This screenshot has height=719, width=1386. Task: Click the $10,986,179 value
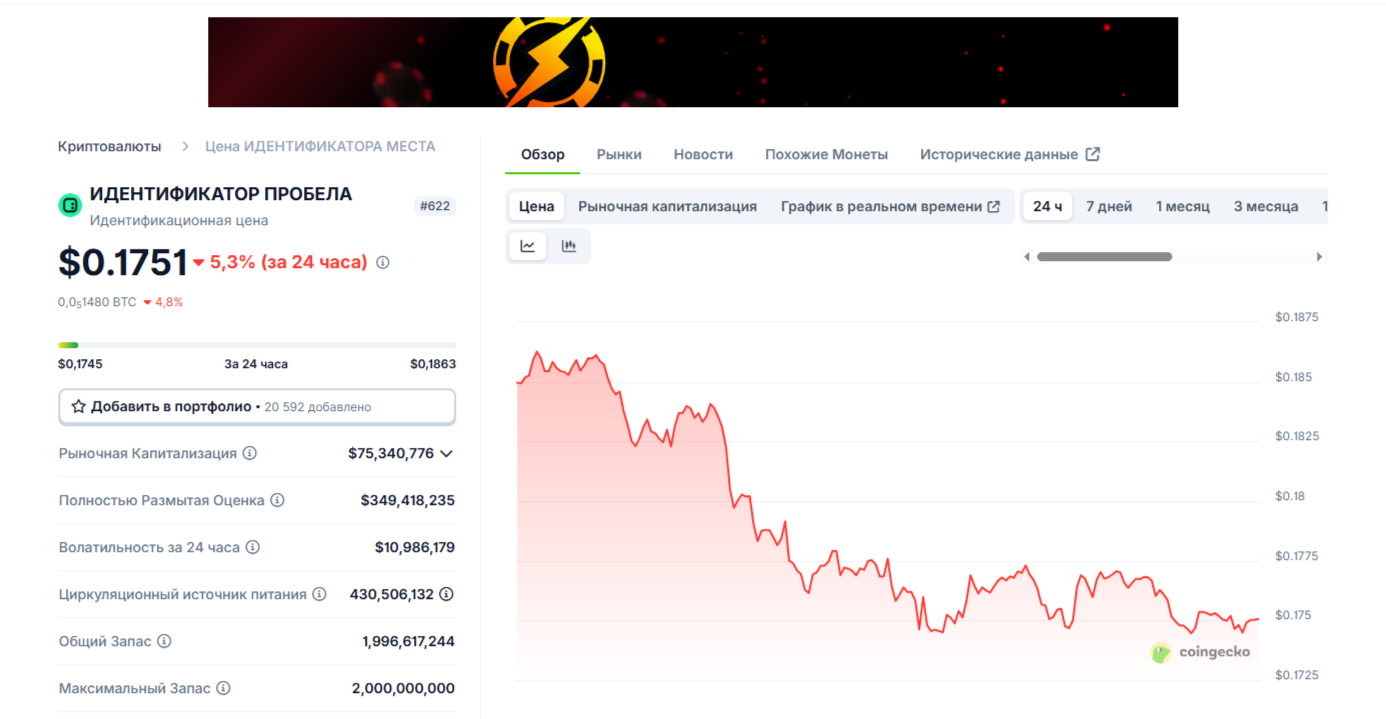pyautogui.click(x=415, y=547)
